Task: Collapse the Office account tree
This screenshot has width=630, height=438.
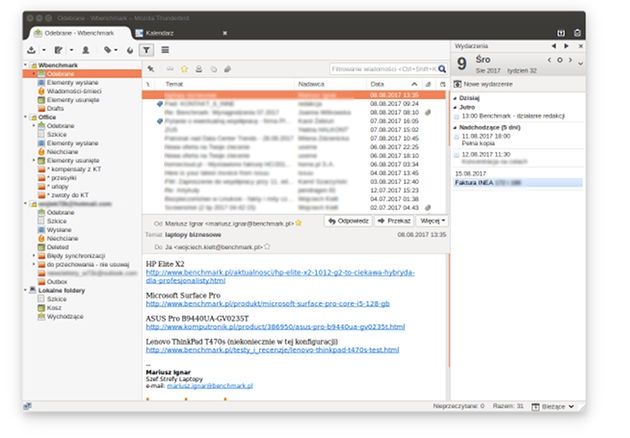Action: click(25, 117)
